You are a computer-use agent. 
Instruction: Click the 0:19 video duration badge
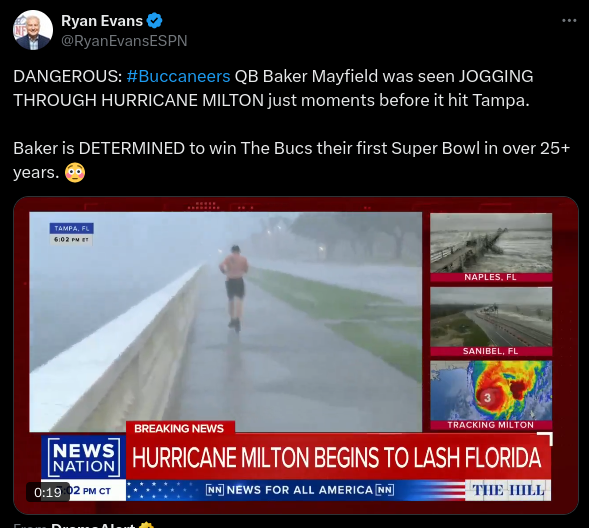(x=48, y=492)
